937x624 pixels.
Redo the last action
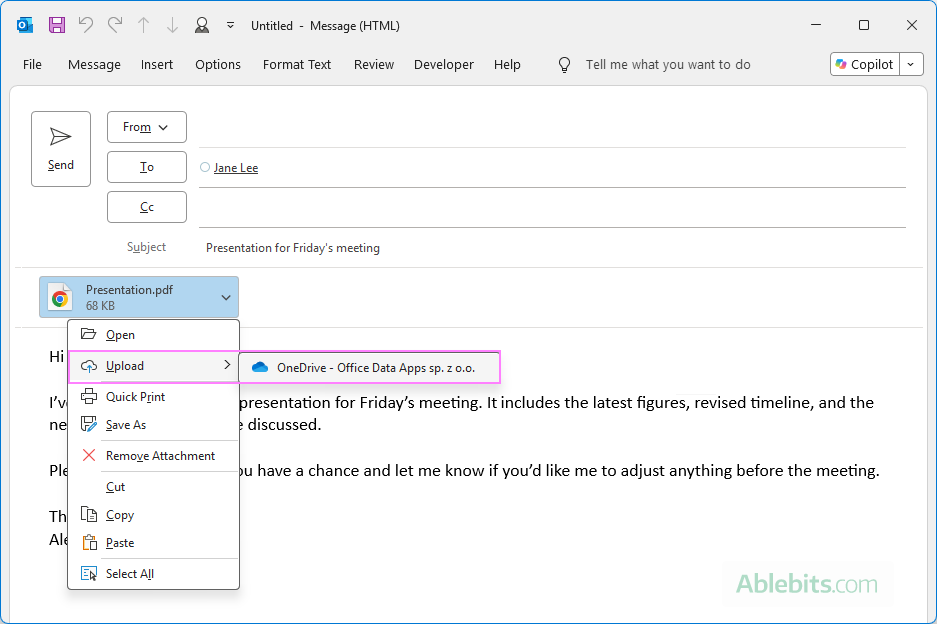[x=115, y=25]
